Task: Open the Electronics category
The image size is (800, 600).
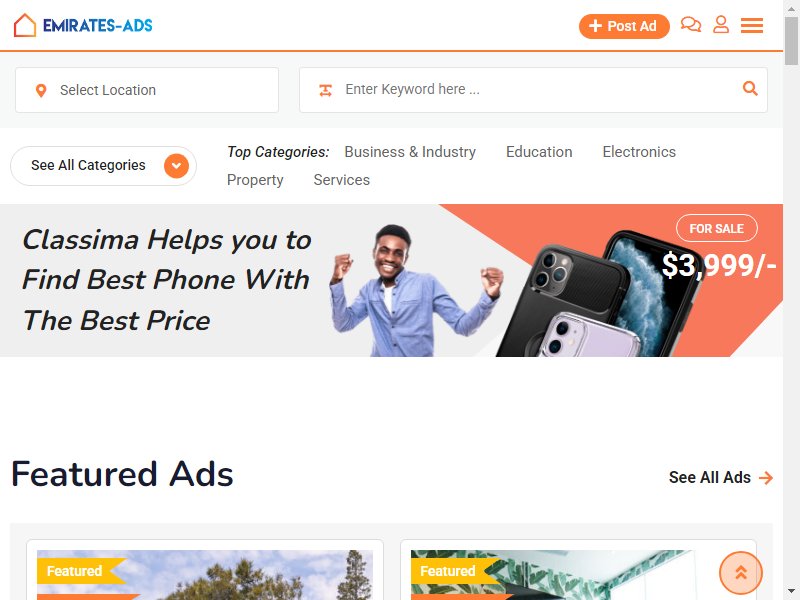Action: [x=639, y=152]
